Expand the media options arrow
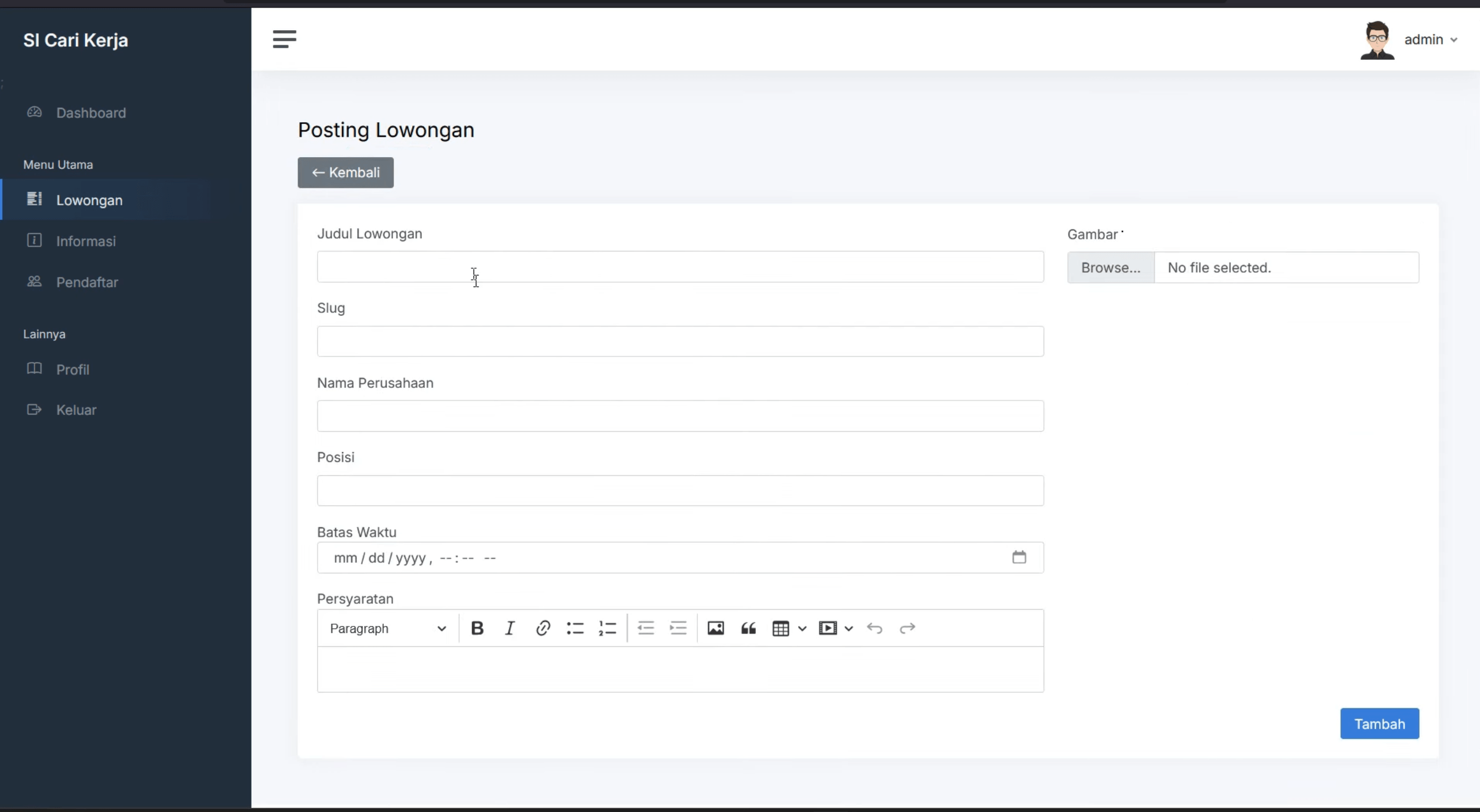 point(849,628)
